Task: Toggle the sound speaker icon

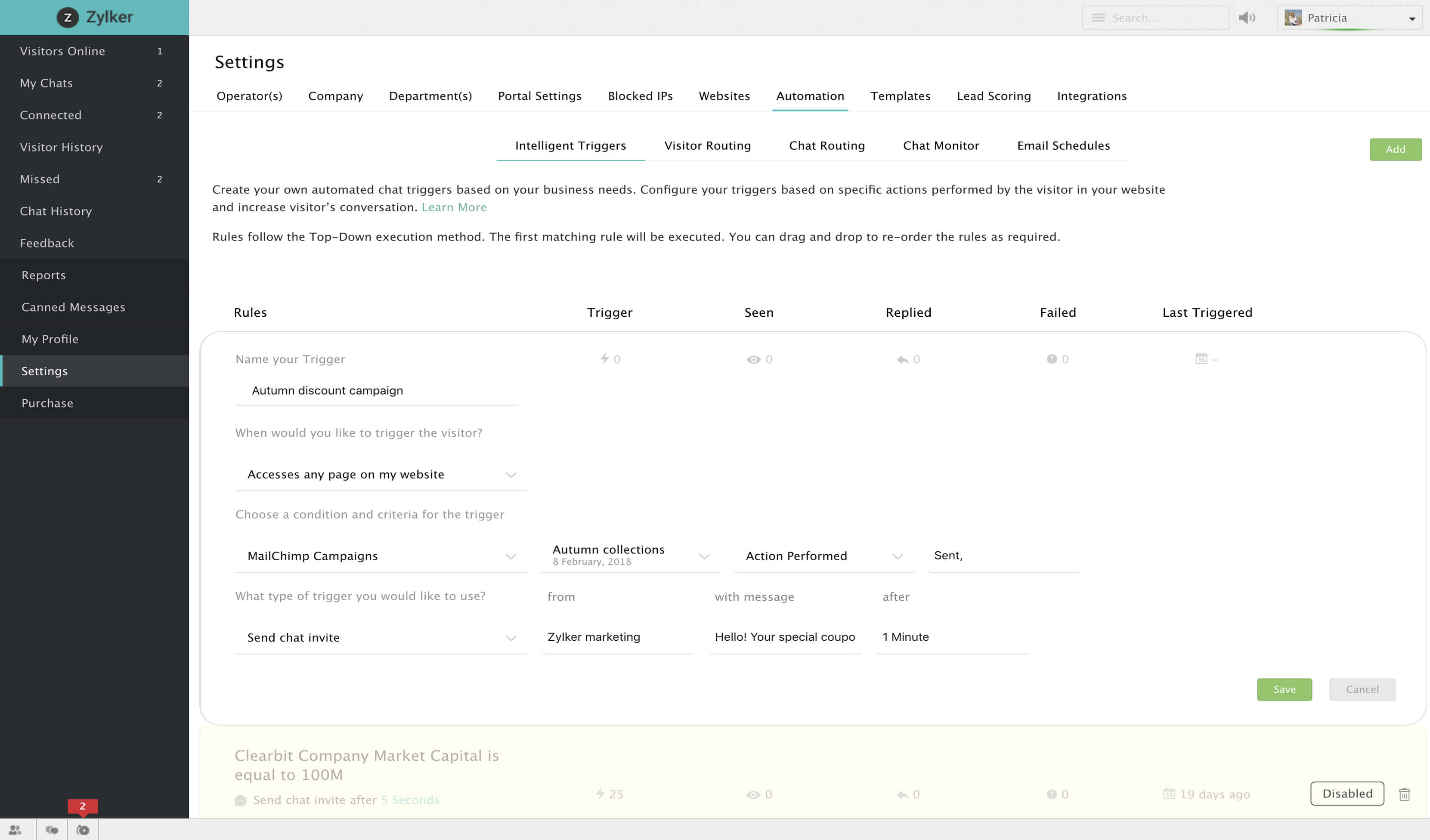Action: (x=1247, y=18)
